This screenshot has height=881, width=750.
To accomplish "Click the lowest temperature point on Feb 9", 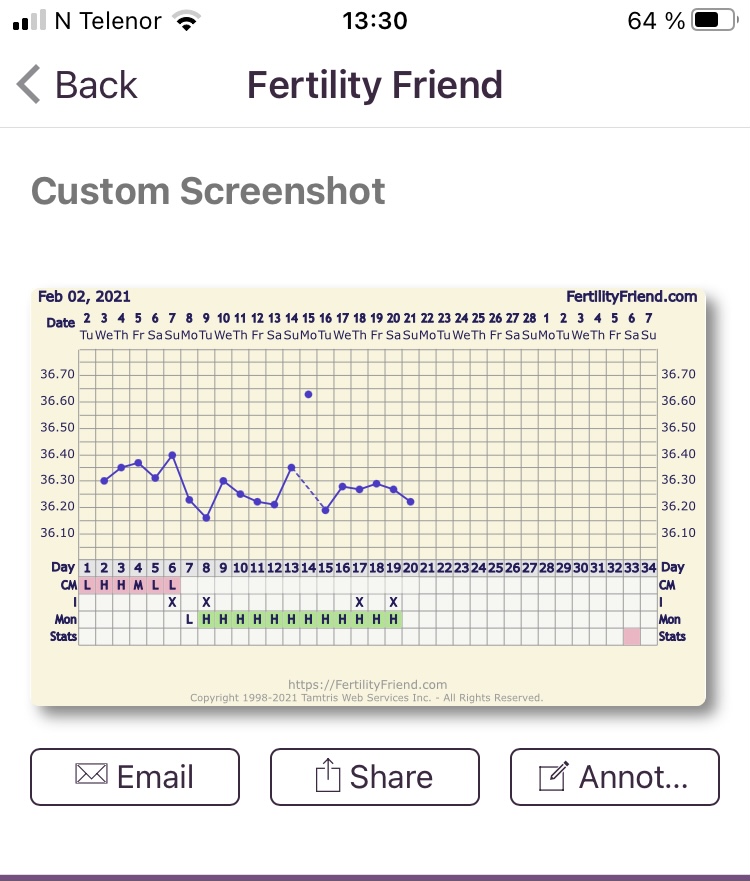I will pos(206,518).
